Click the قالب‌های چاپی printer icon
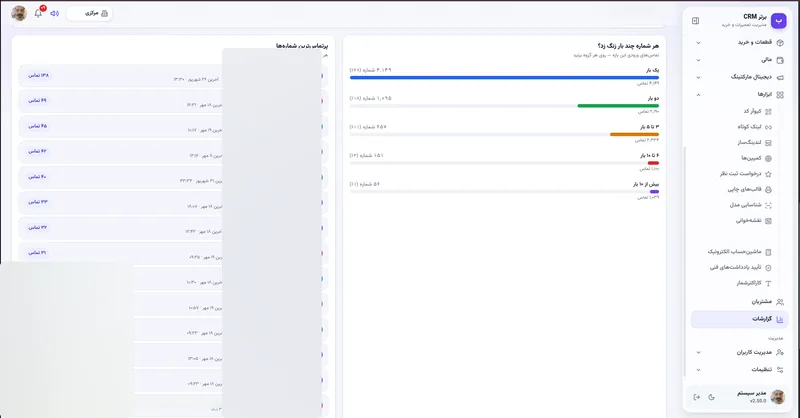The width and height of the screenshot is (800, 418). (768, 190)
